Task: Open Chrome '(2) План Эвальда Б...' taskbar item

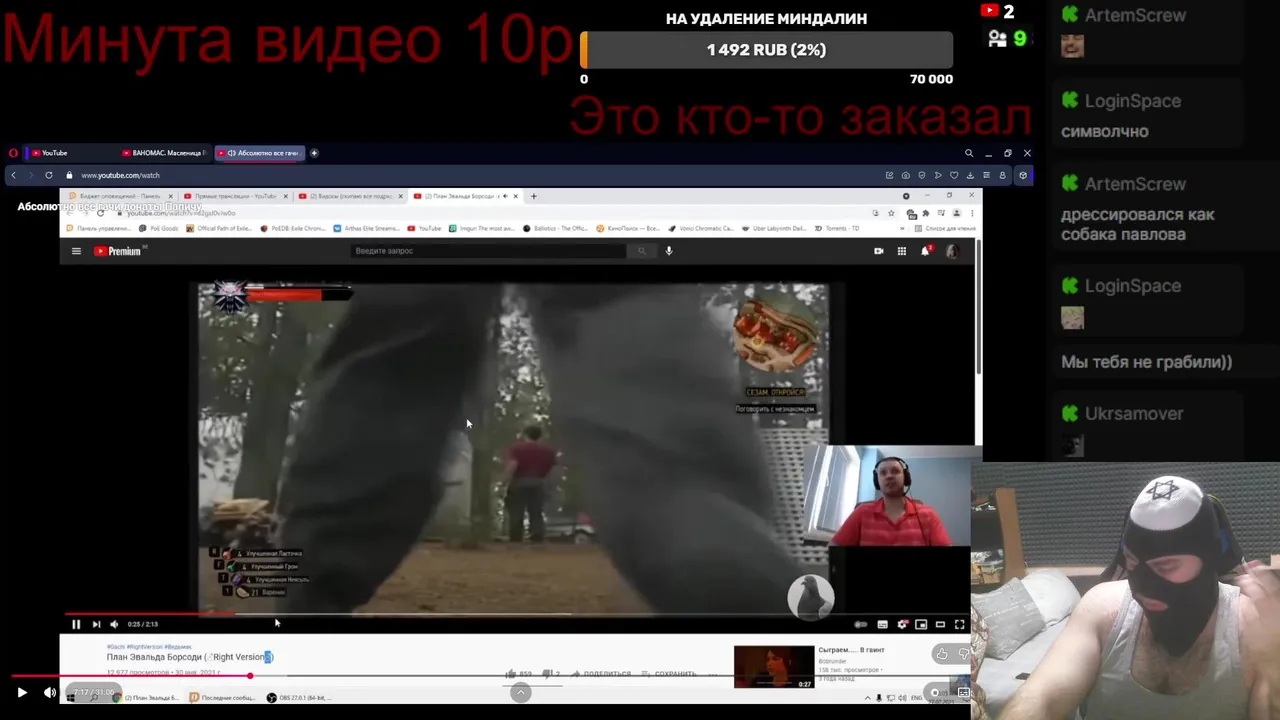Action: click(146, 698)
